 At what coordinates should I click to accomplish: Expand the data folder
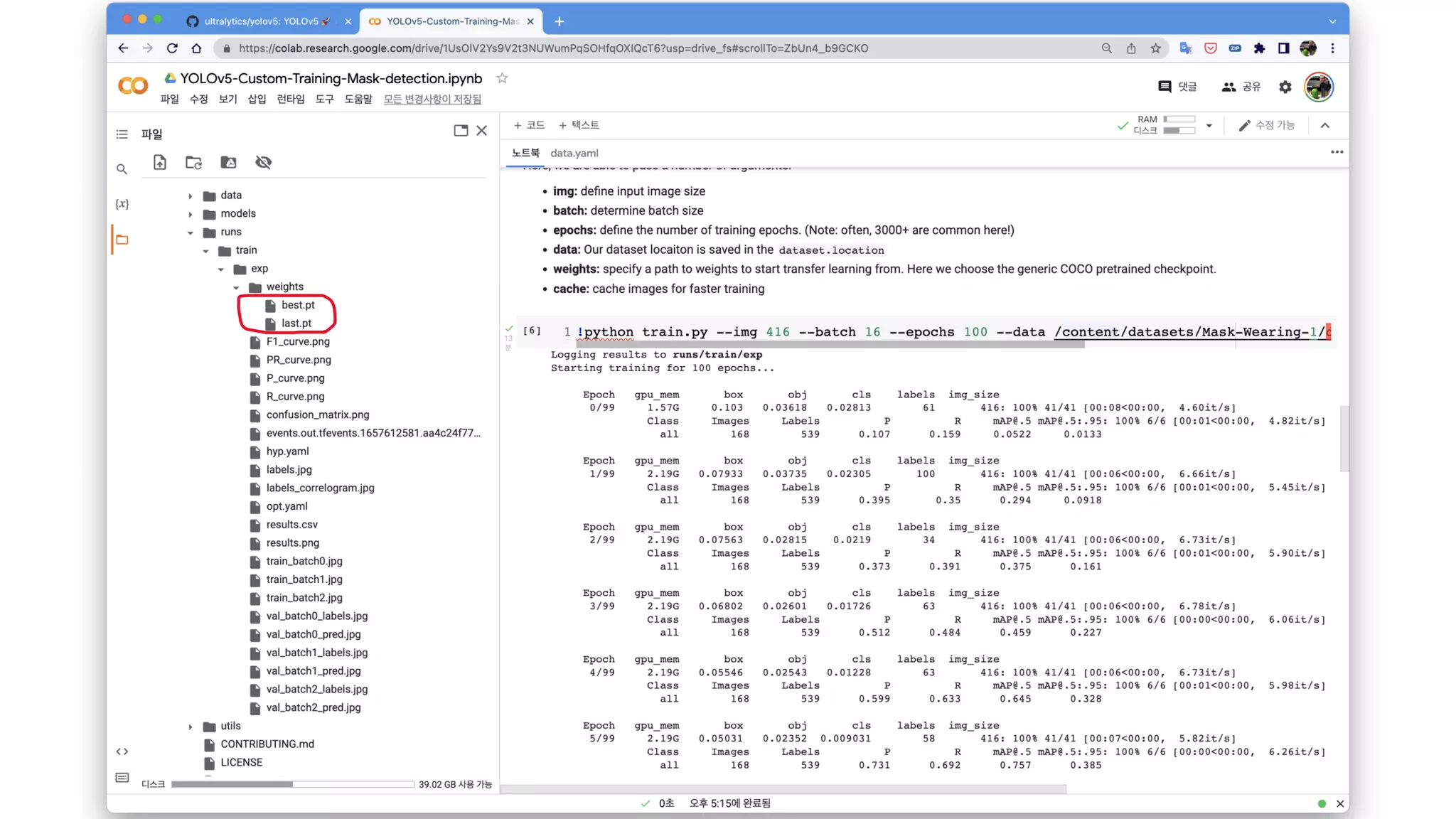(191, 196)
